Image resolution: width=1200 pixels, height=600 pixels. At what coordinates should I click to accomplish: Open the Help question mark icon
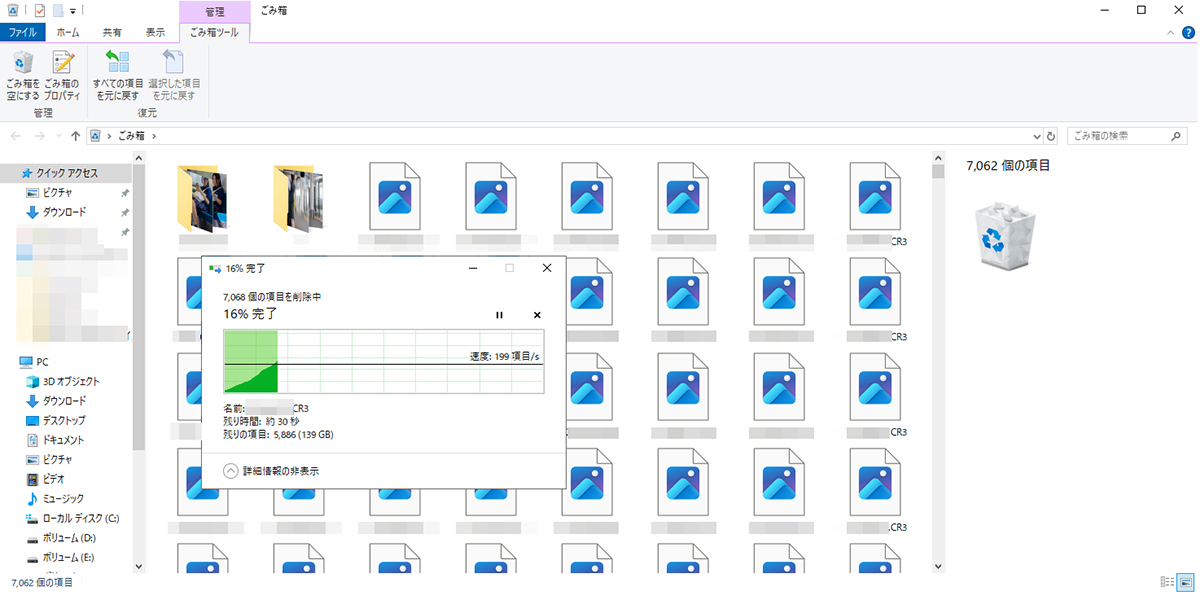coord(1188,32)
